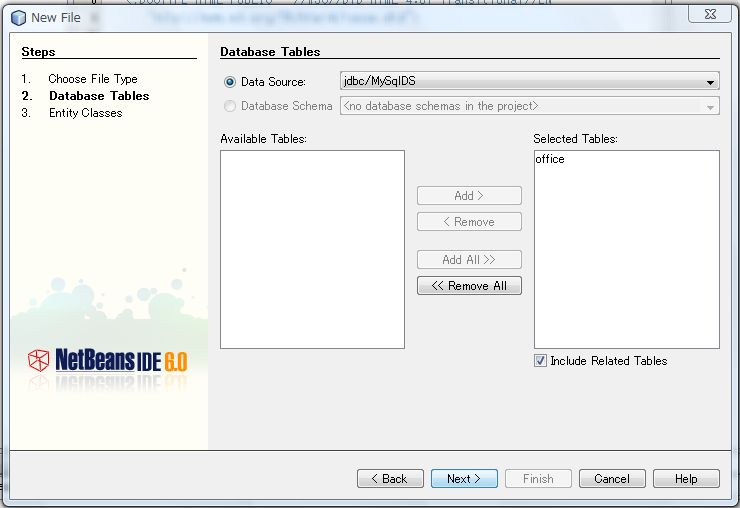Click the Finish button
This screenshot has height=508, width=740.
[x=538, y=479]
